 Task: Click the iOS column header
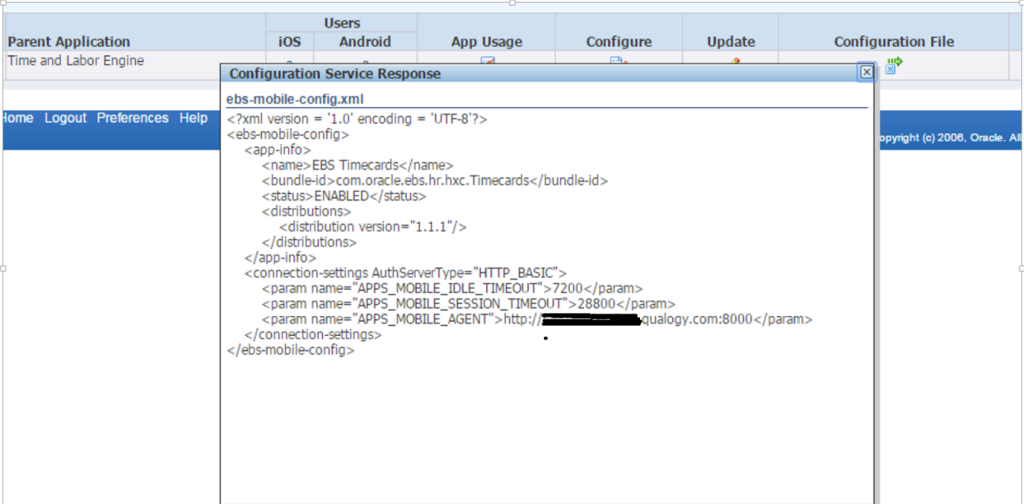pos(290,42)
